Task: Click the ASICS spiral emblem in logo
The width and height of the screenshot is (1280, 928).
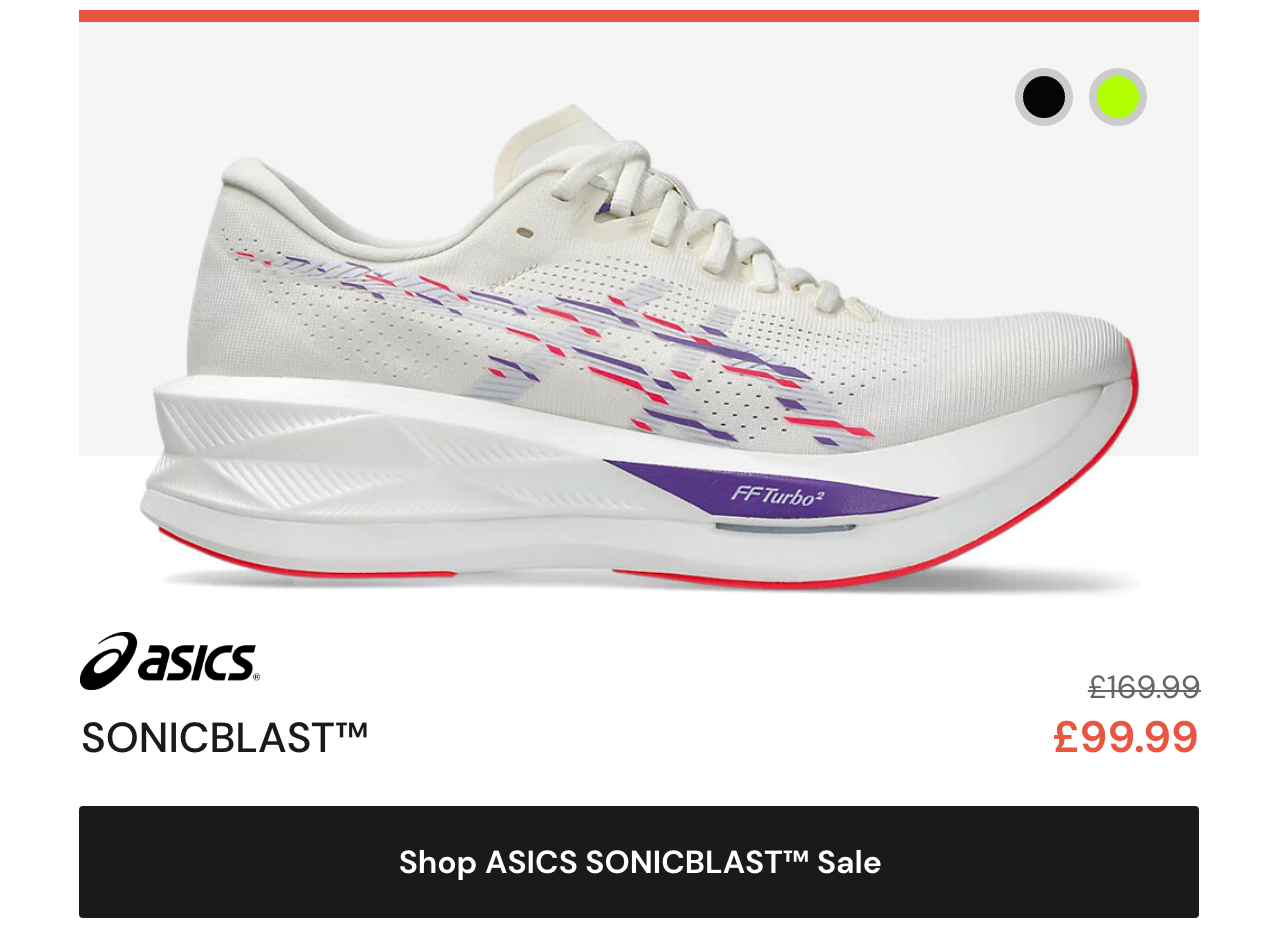Action: 108,661
